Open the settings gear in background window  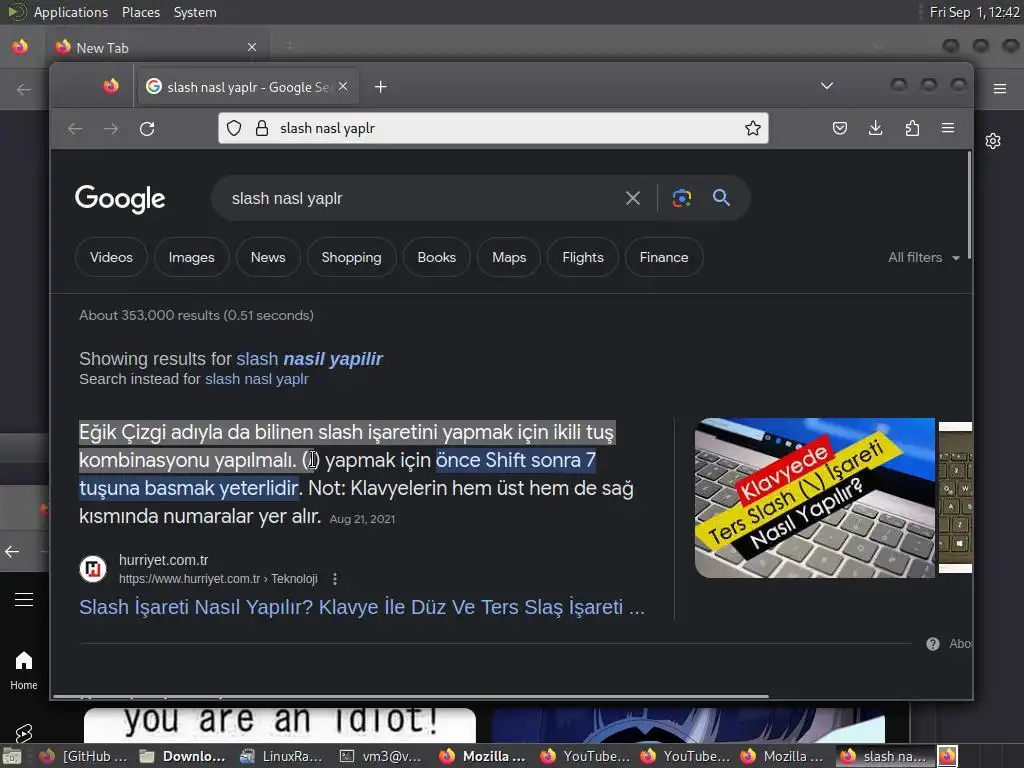993,141
